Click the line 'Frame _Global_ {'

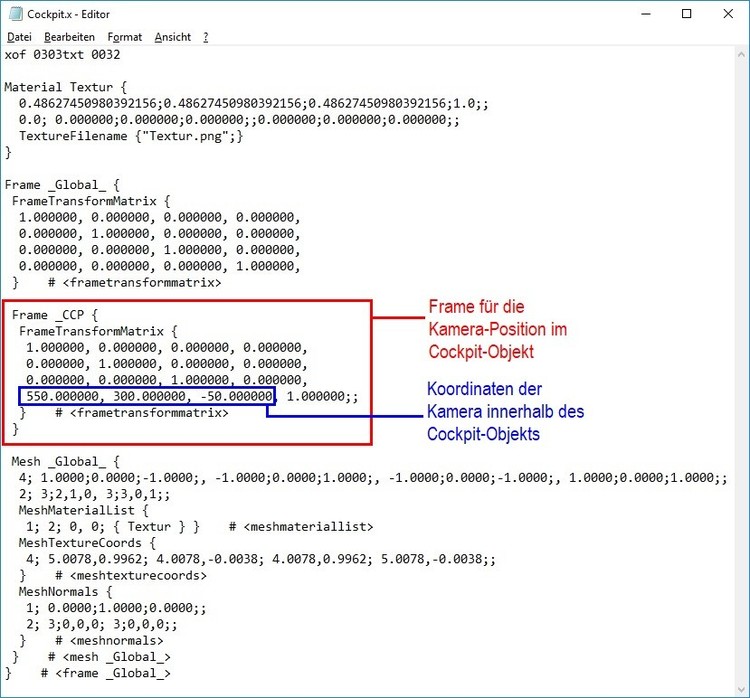pos(62,185)
